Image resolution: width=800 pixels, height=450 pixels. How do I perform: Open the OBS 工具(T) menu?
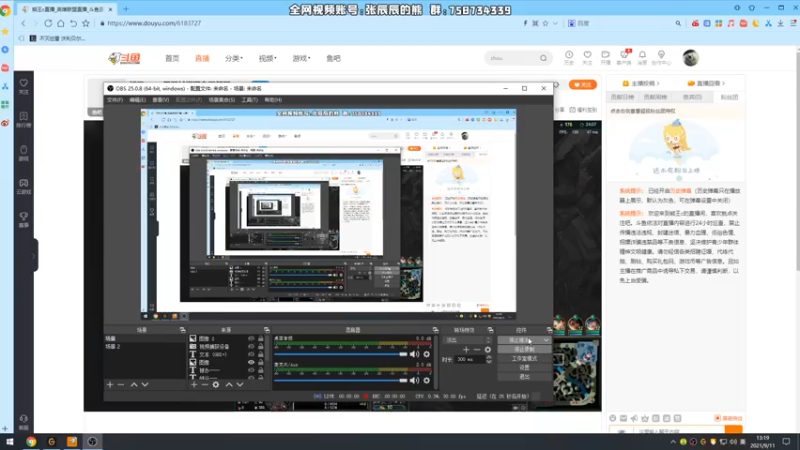(x=249, y=100)
